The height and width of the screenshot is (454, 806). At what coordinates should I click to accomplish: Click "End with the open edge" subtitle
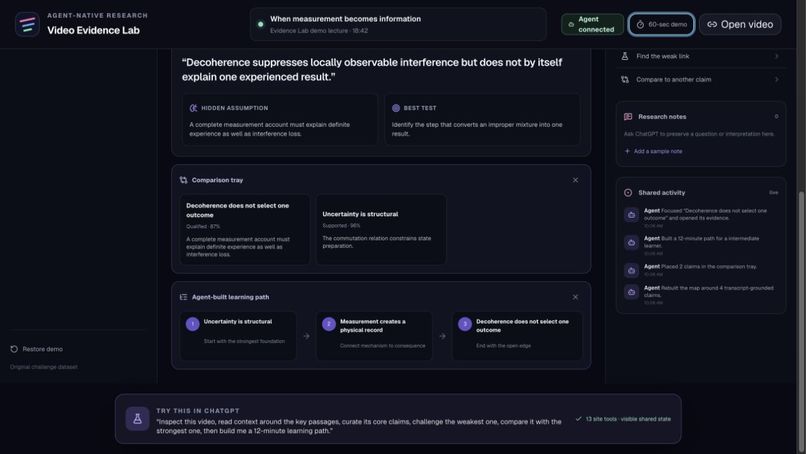tap(503, 346)
